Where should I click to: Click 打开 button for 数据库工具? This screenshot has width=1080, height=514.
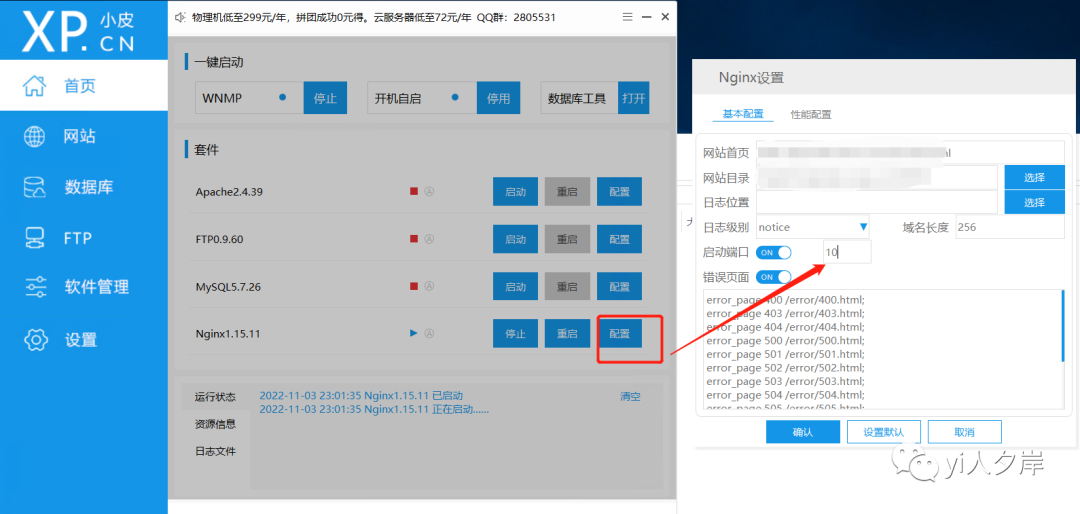tap(634, 98)
